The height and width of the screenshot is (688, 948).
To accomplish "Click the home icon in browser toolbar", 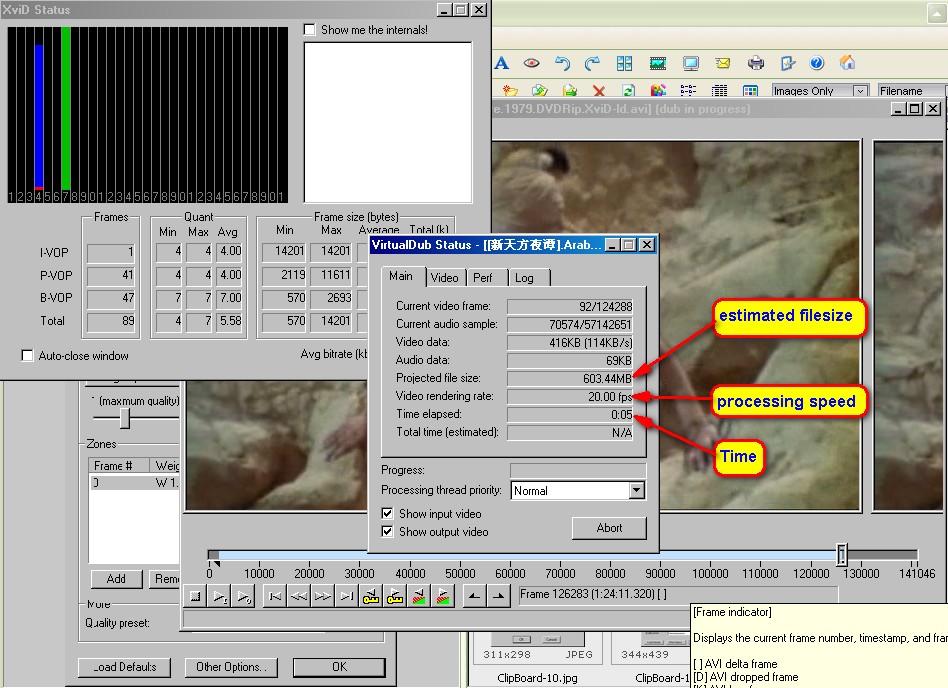I will click(847, 63).
